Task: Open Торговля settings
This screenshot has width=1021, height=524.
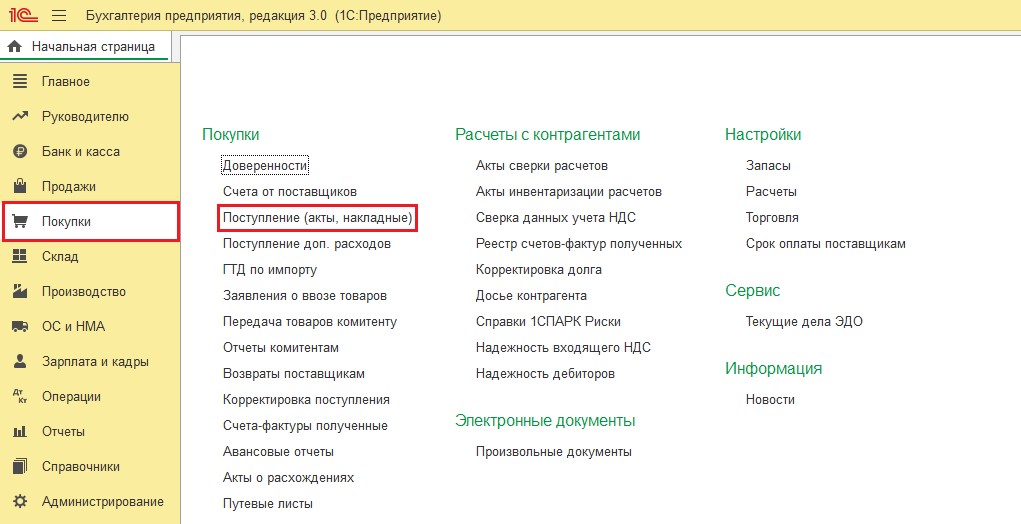Action: click(x=772, y=217)
